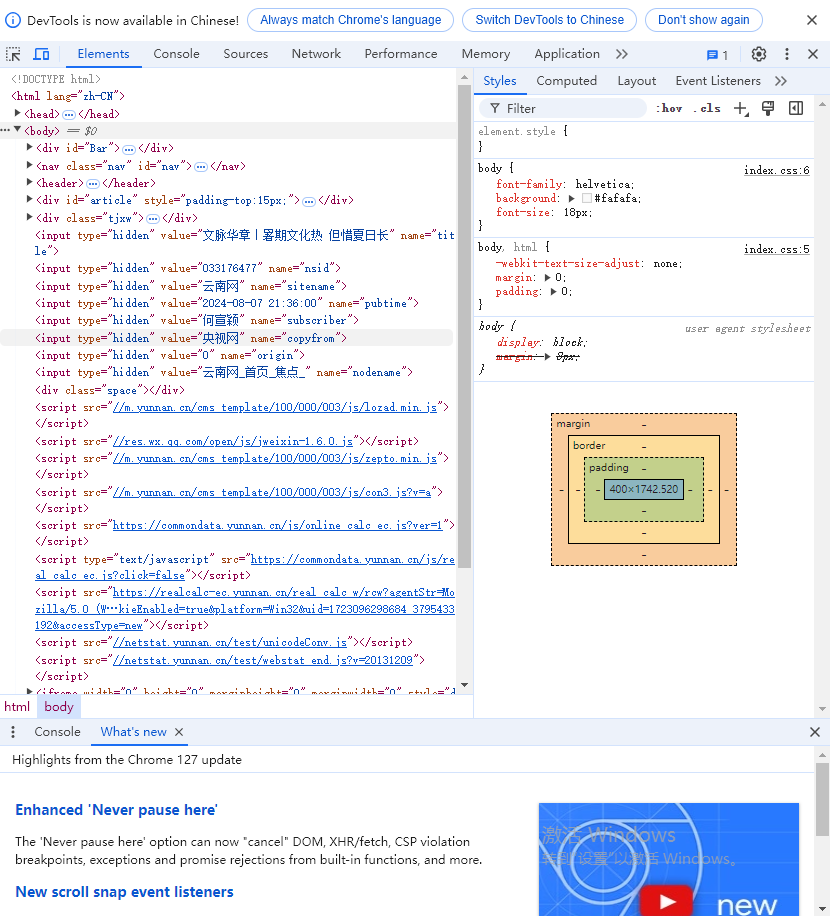Open the Application tab
The width and height of the screenshot is (830, 916).
point(567,54)
